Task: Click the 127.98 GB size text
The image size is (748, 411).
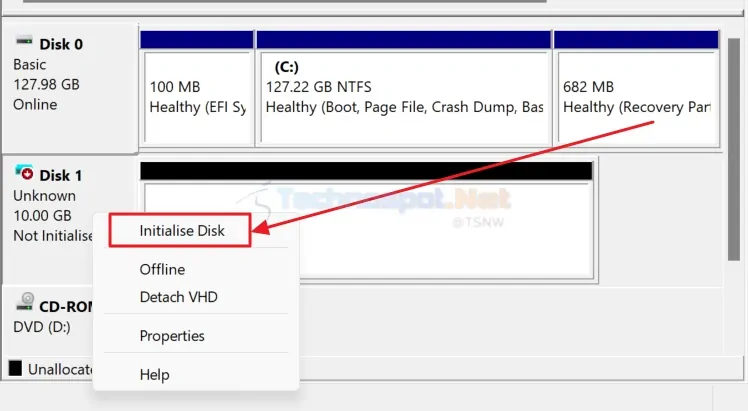Action: tap(46, 84)
